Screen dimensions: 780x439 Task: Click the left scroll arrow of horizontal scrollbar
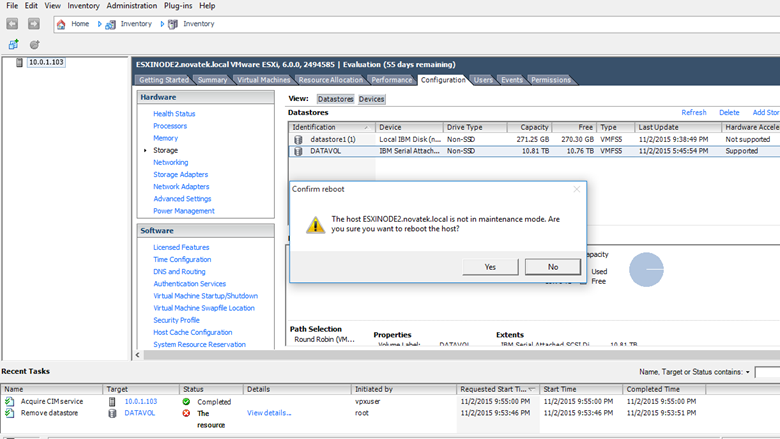coord(138,355)
